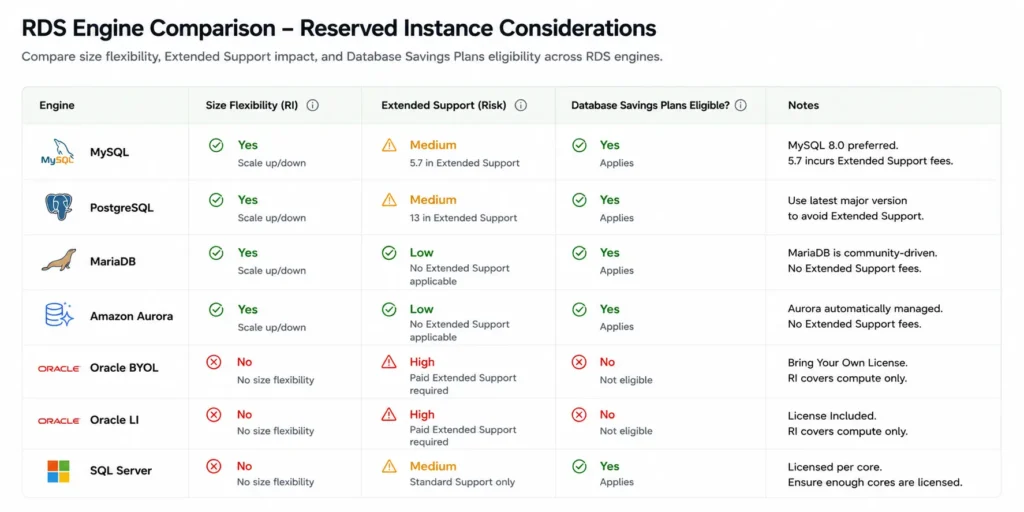Click the Oracle logo in Oracle BYOL row
The width and height of the screenshot is (1024, 512).
tap(59, 368)
